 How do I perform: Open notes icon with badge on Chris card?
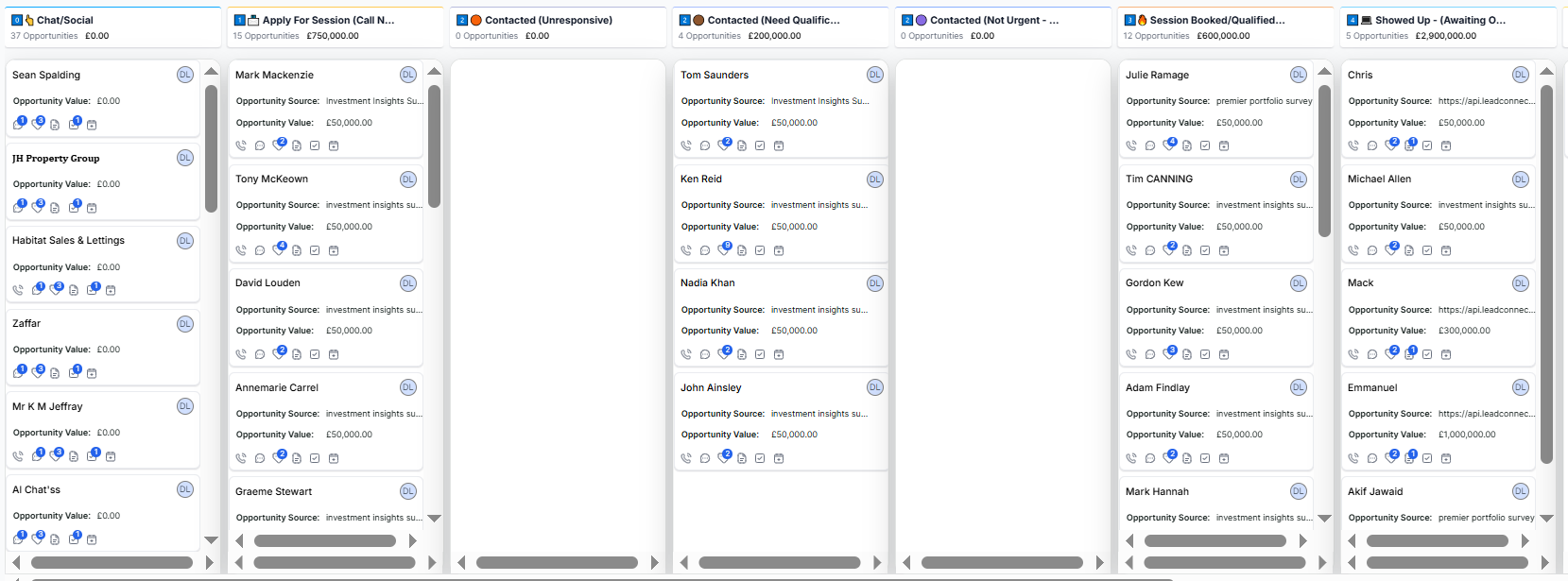click(1409, 145)
